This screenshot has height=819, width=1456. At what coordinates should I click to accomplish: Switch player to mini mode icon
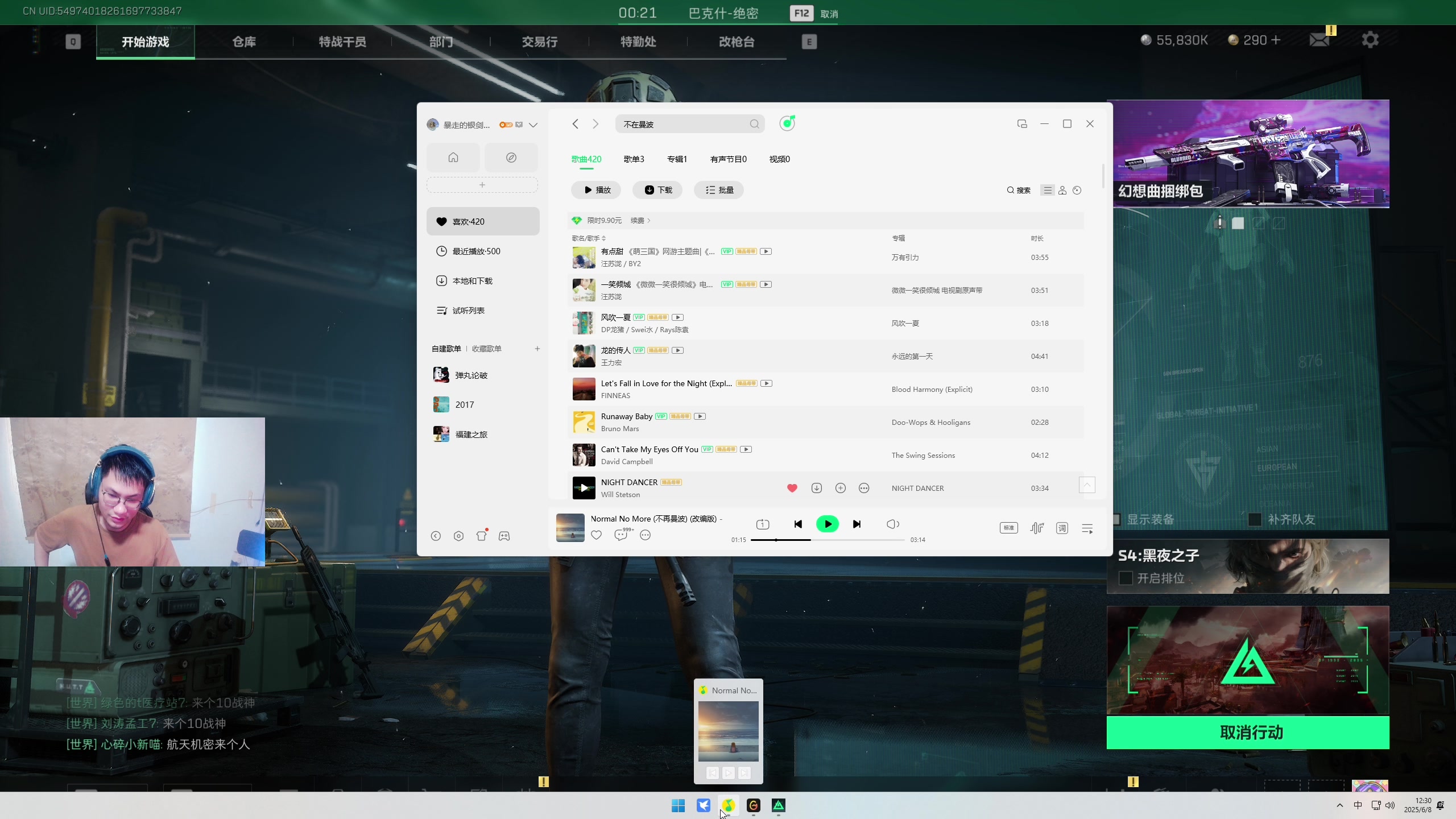[1022, 124]
